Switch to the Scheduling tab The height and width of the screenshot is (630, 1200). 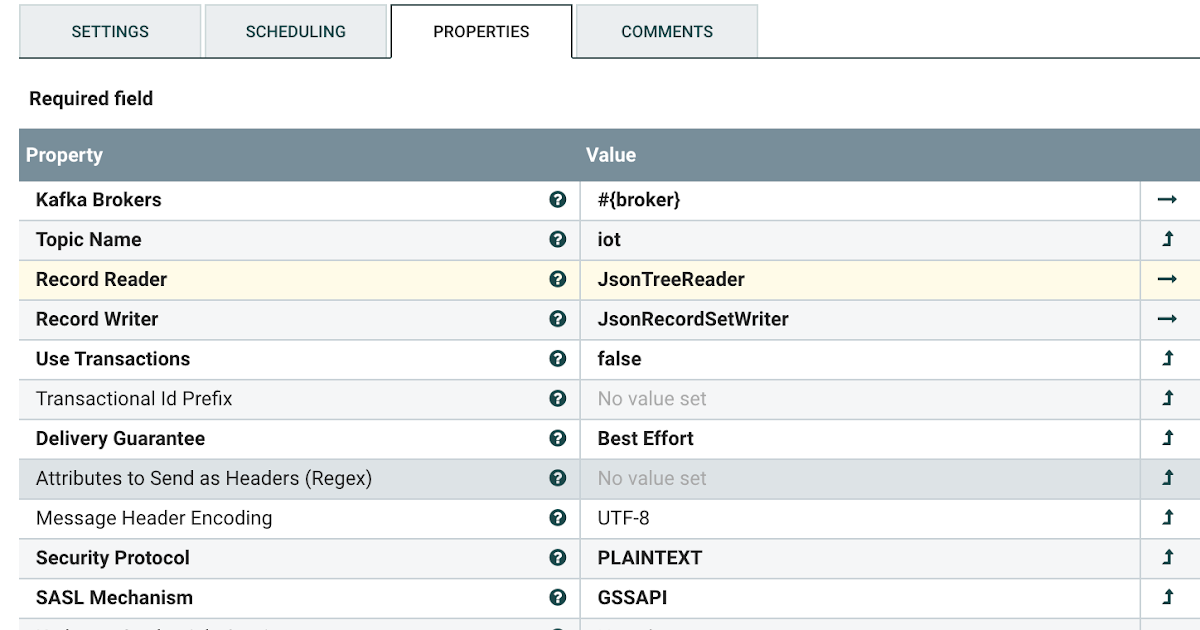(296, 31)
